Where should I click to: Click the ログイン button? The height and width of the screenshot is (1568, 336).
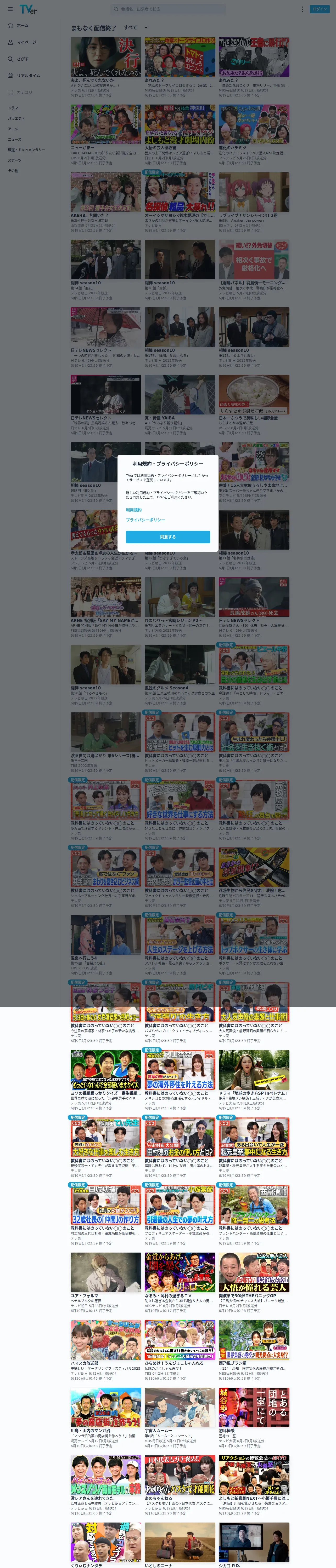pos(320,9)
